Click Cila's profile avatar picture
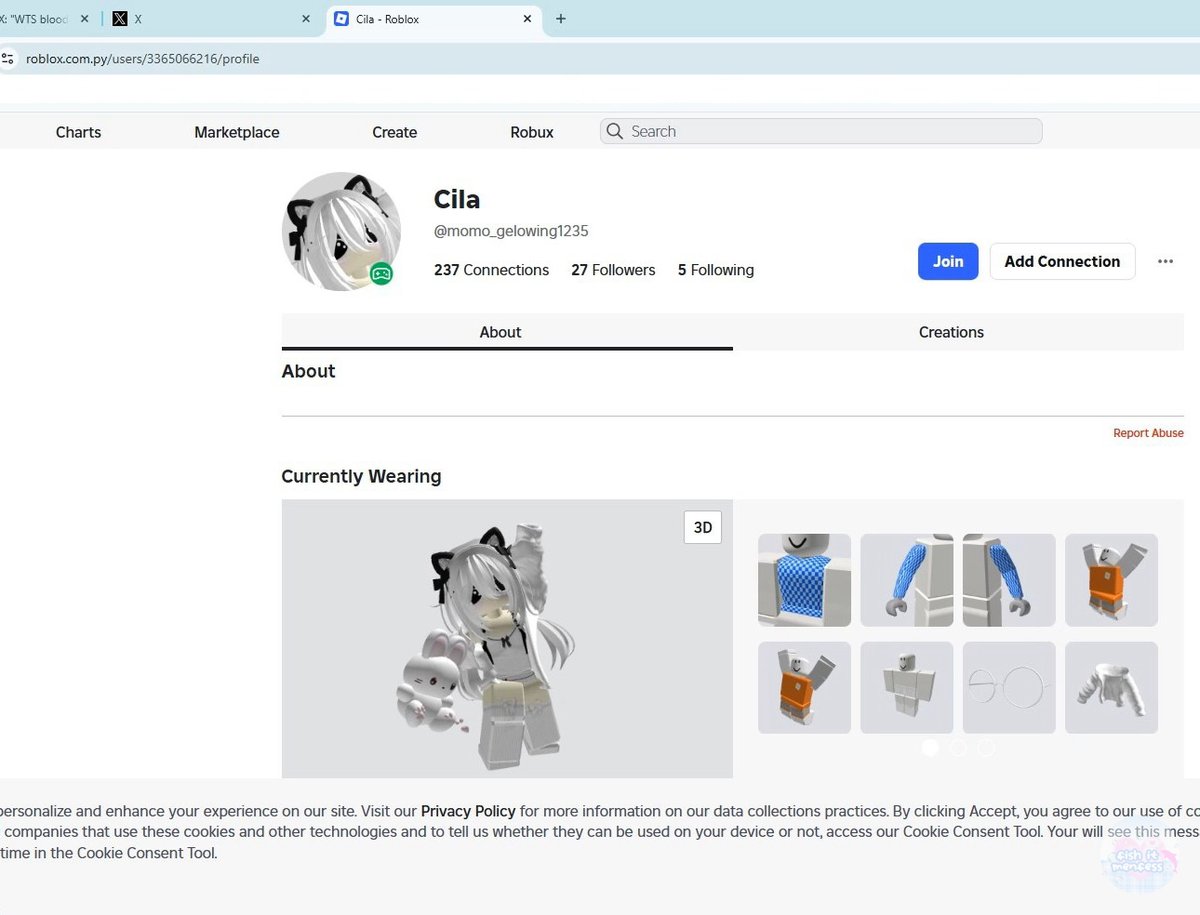 pos(341,231)
